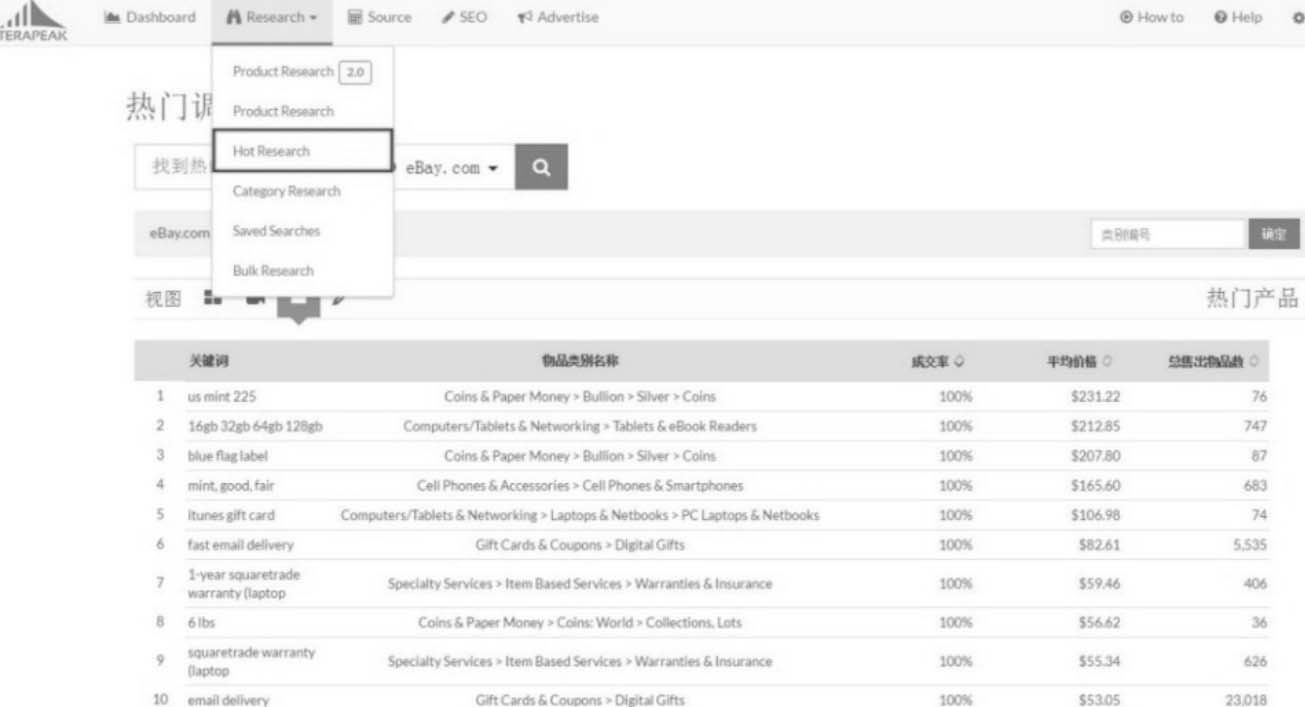Open the How to link
This screenshot has height=707, width=1305.
click(x=1151, y=17)
